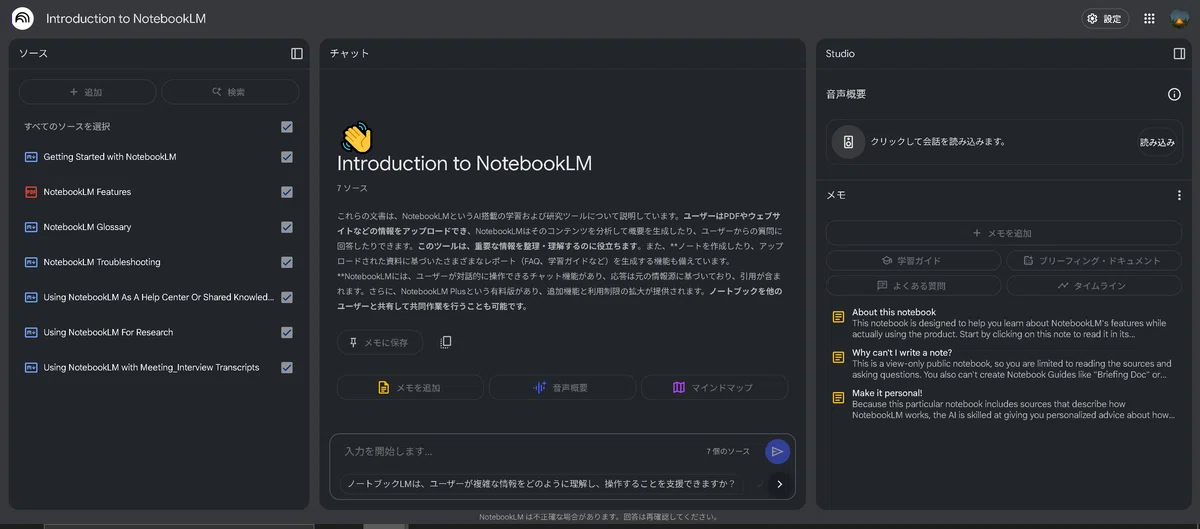Open the 設定 settings button

click(1105, 18)
